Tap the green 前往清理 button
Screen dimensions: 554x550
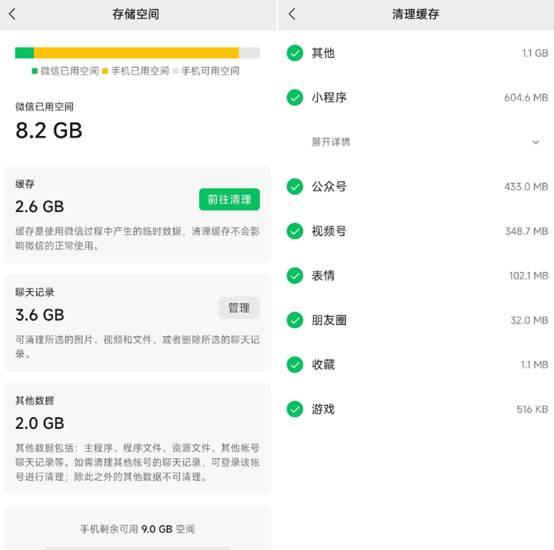coord(229,200)
